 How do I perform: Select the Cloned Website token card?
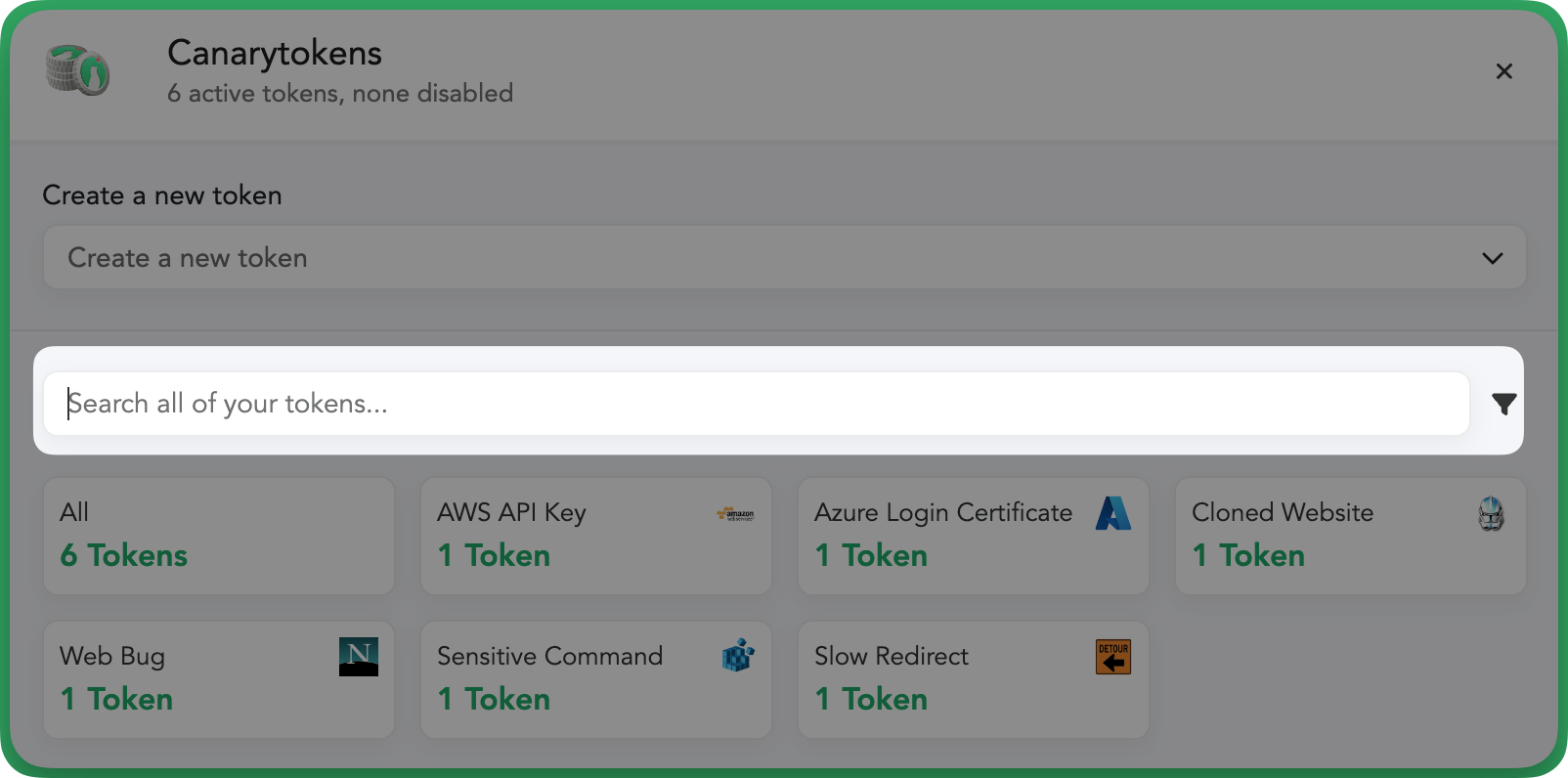[1351, 536]
